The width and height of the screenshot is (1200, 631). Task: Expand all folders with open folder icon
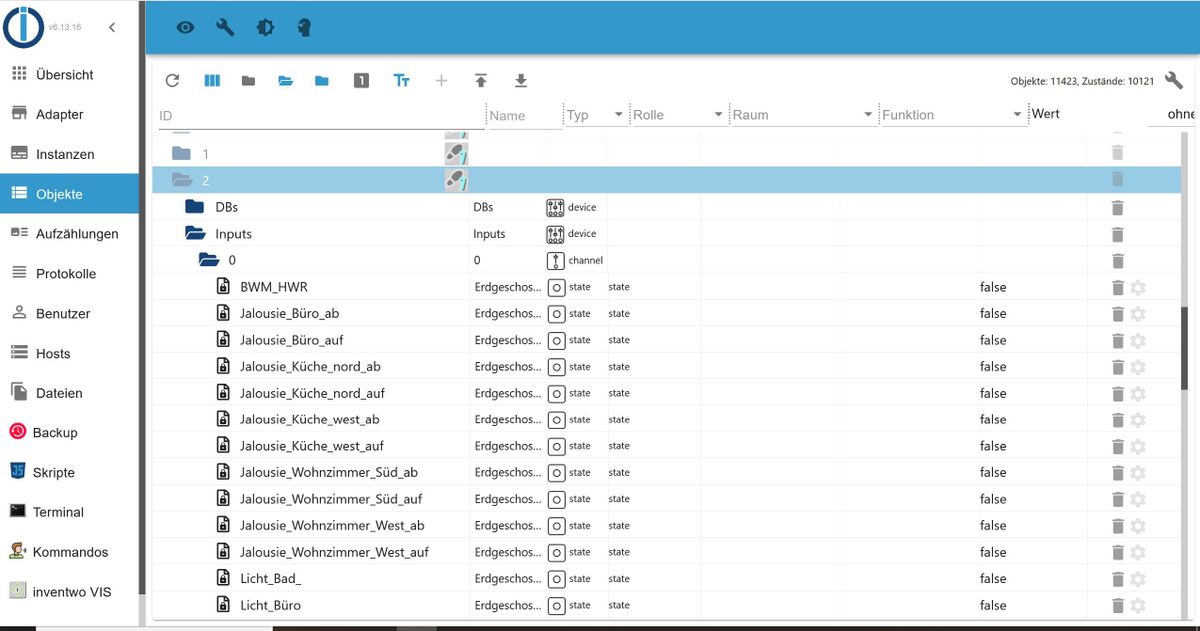click(285, 81)
